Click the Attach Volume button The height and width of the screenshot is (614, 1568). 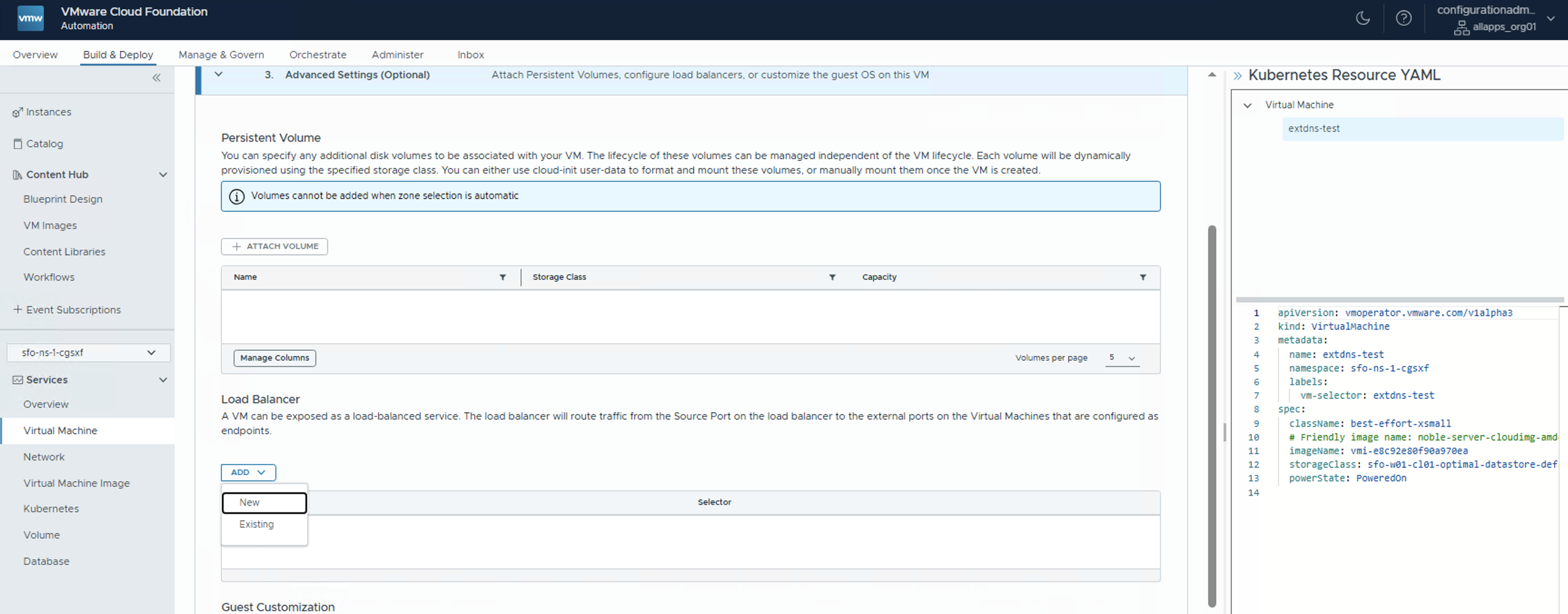pyautogui.click(x=274, y=246)
